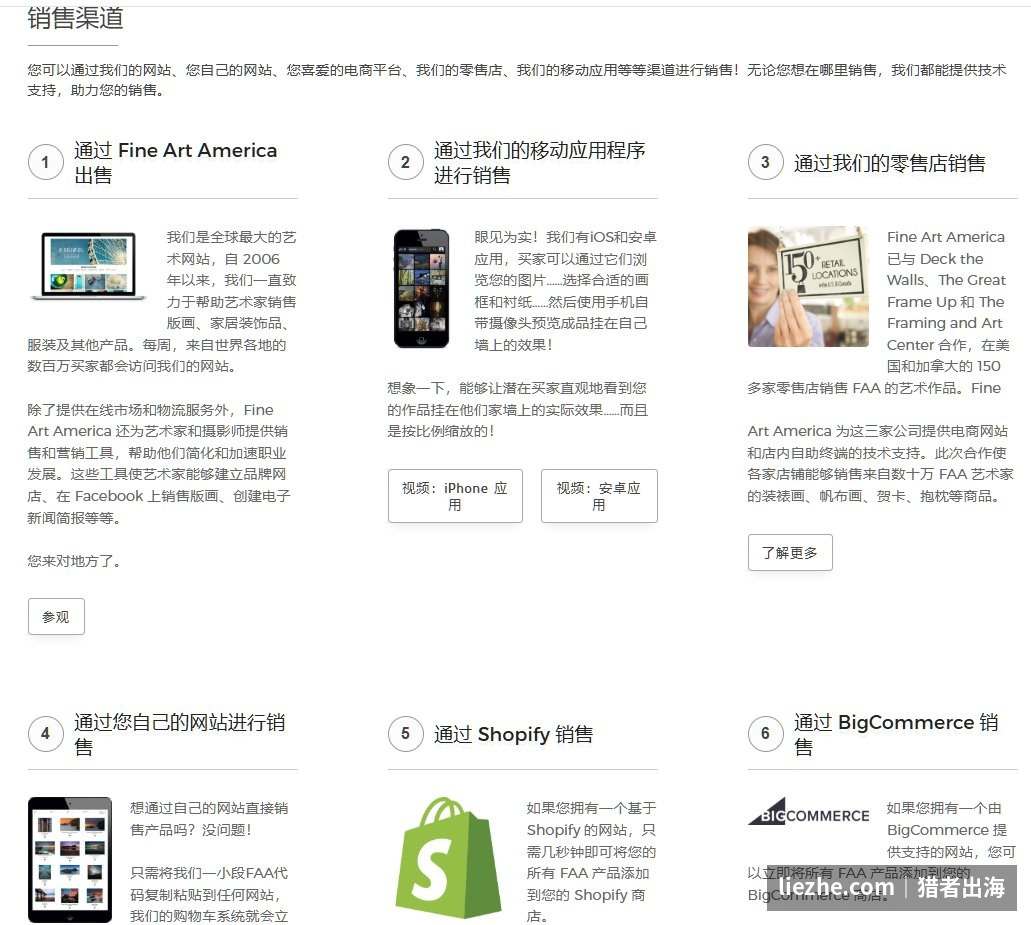The image size is (1031, 925).
Task: Click the text 想通过自己的网站直接销售产品吗？没问题！
Action: [x=209, y=818]
